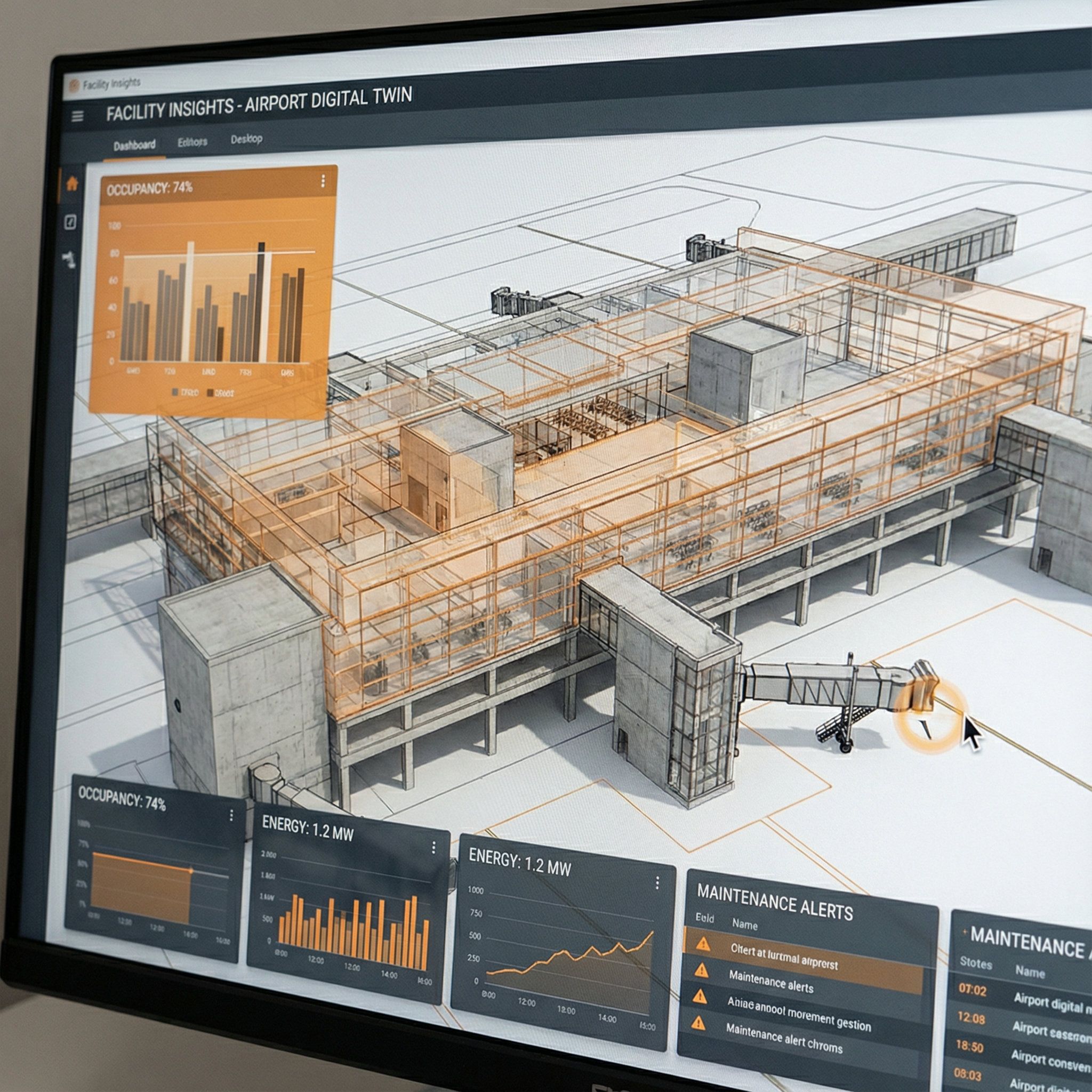Switch to the Desktop tab

(x=246, y=139)
